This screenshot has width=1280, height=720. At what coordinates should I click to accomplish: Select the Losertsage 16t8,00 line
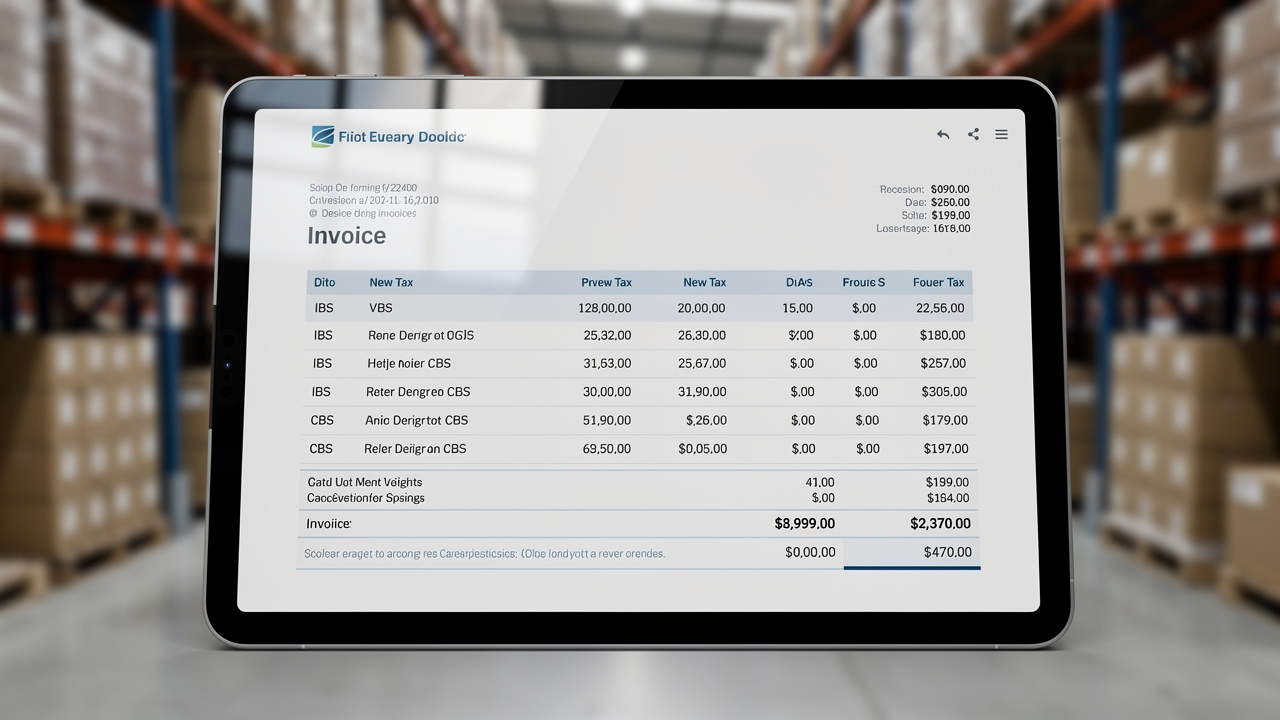coord(924,229)
